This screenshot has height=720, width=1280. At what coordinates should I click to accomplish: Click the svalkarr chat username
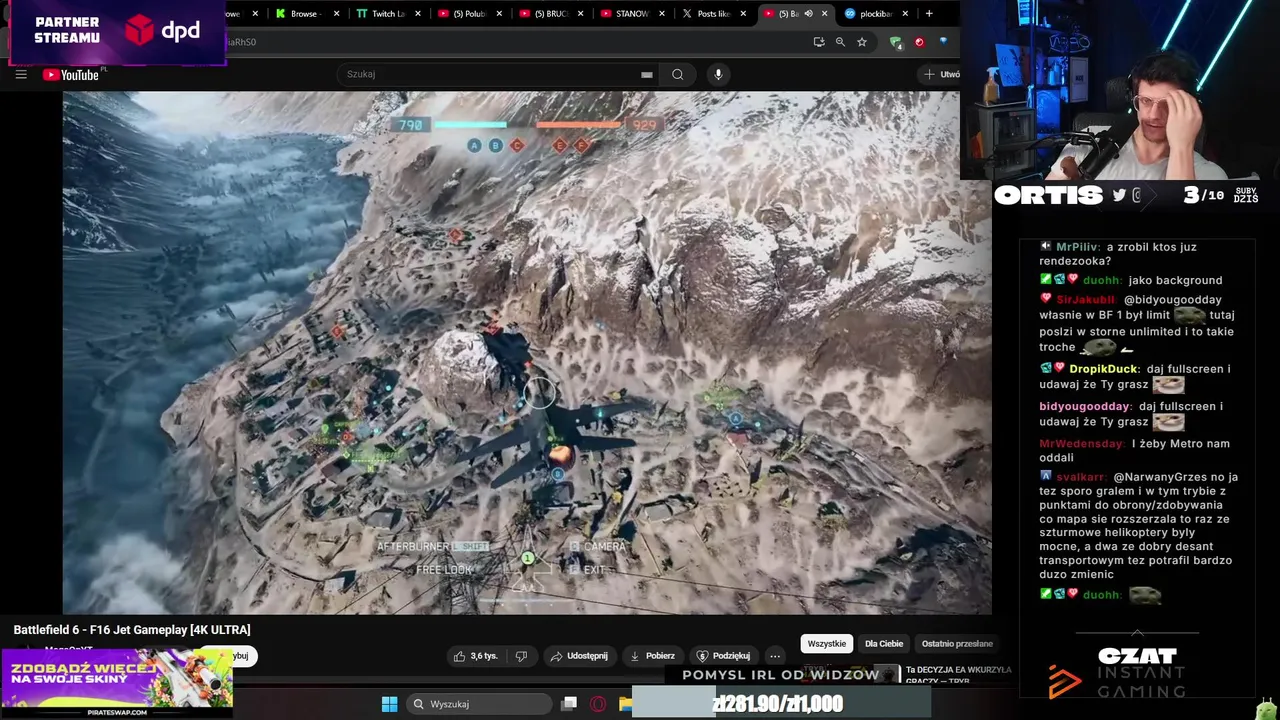click(1080, 478)
